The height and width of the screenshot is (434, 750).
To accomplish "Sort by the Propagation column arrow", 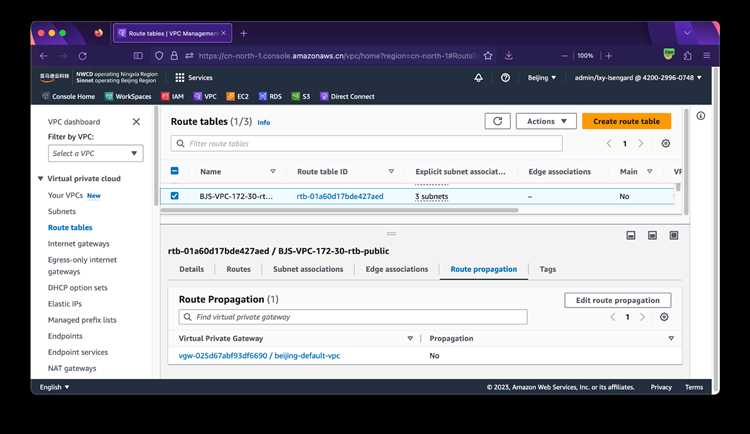I will [x=671, y=338].
